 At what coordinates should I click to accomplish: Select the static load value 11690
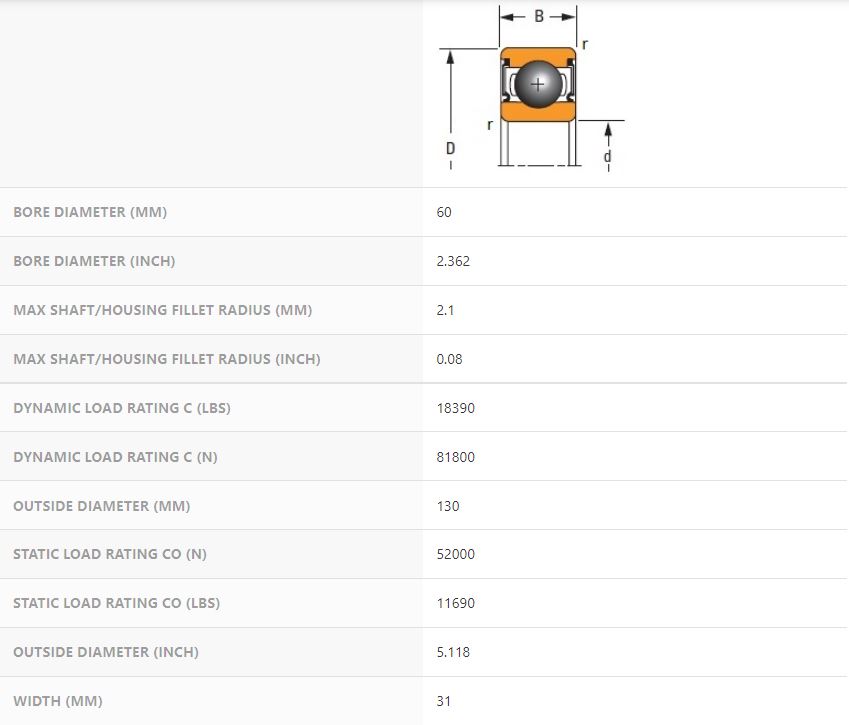tap(455, 603)
